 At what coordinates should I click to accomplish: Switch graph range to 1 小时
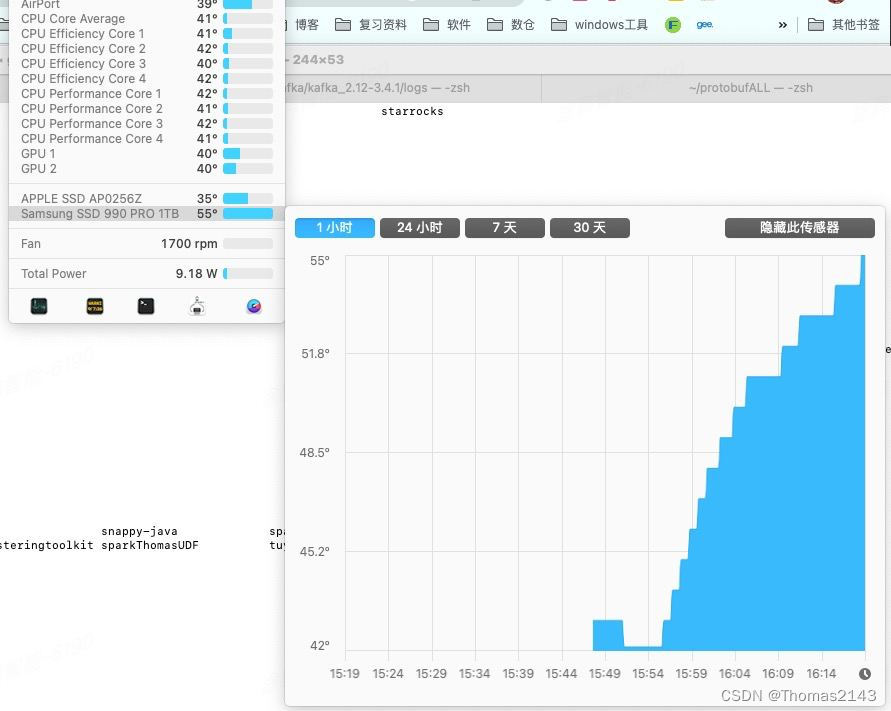(335, 227)
